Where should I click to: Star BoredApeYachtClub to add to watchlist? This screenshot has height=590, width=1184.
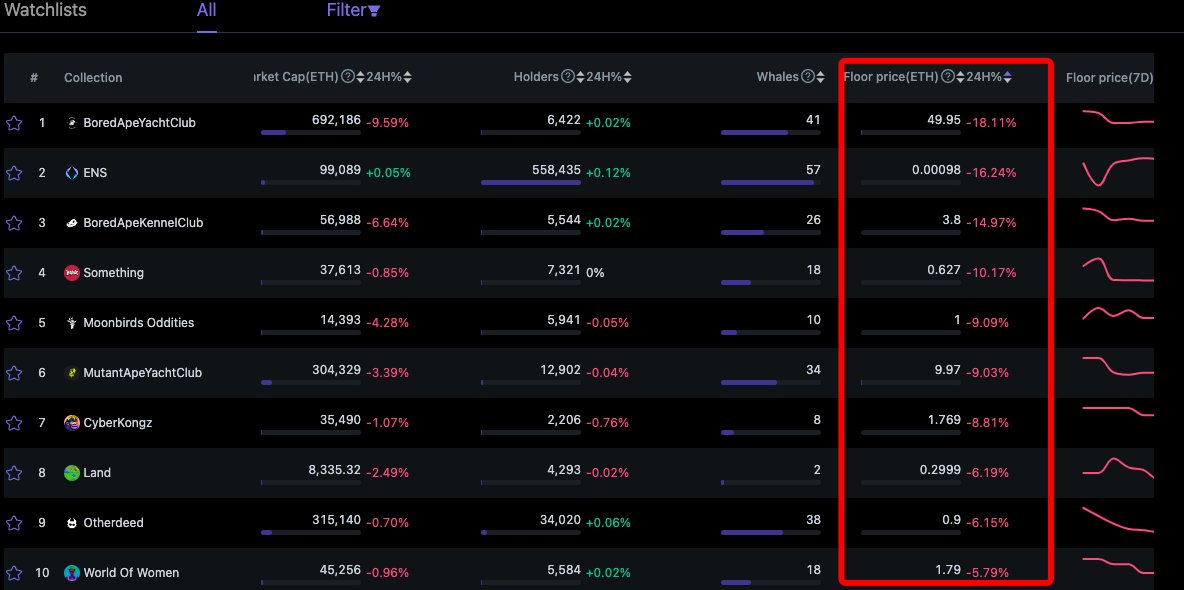click(14, 122)
